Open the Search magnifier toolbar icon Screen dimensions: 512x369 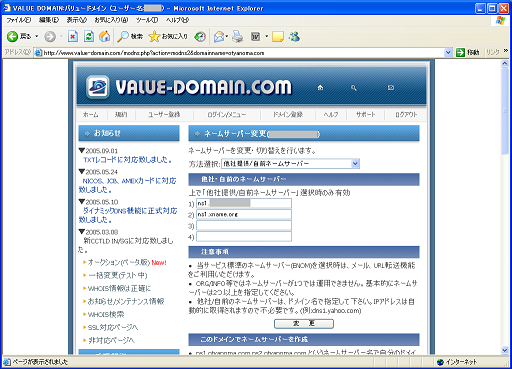[123, 36]
